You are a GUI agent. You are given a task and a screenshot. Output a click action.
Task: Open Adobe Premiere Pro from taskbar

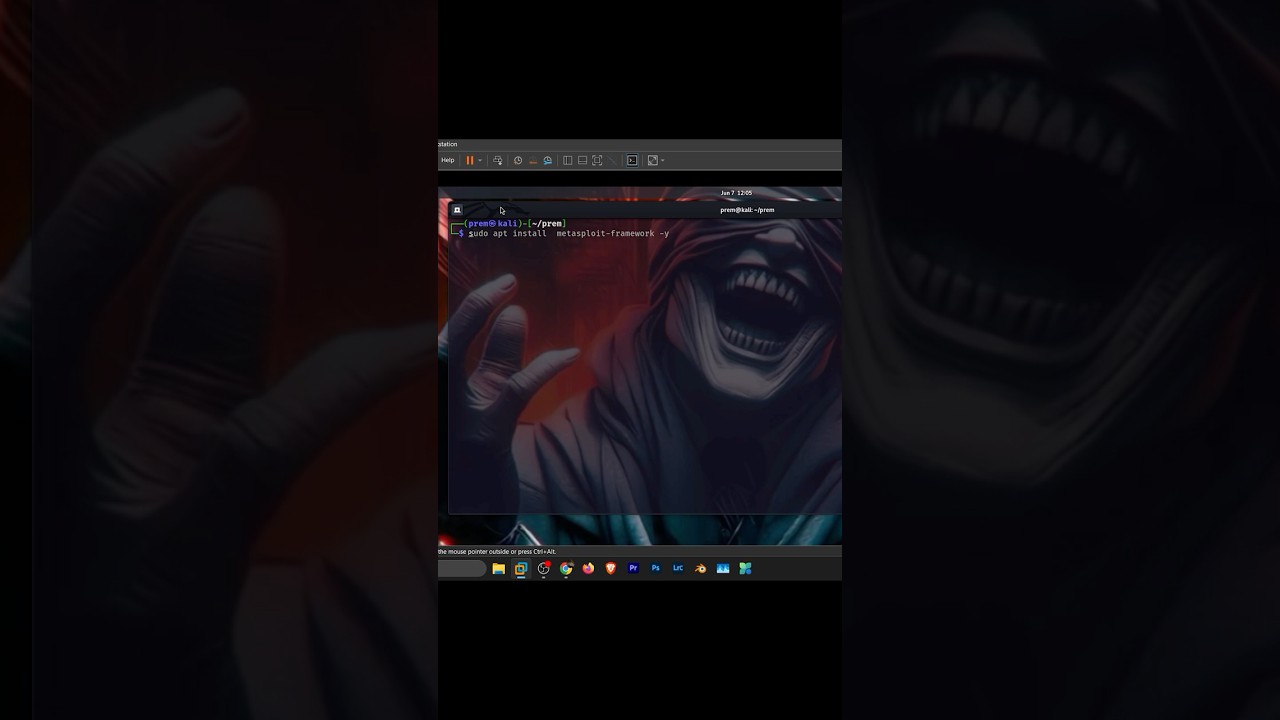[633, 568]
